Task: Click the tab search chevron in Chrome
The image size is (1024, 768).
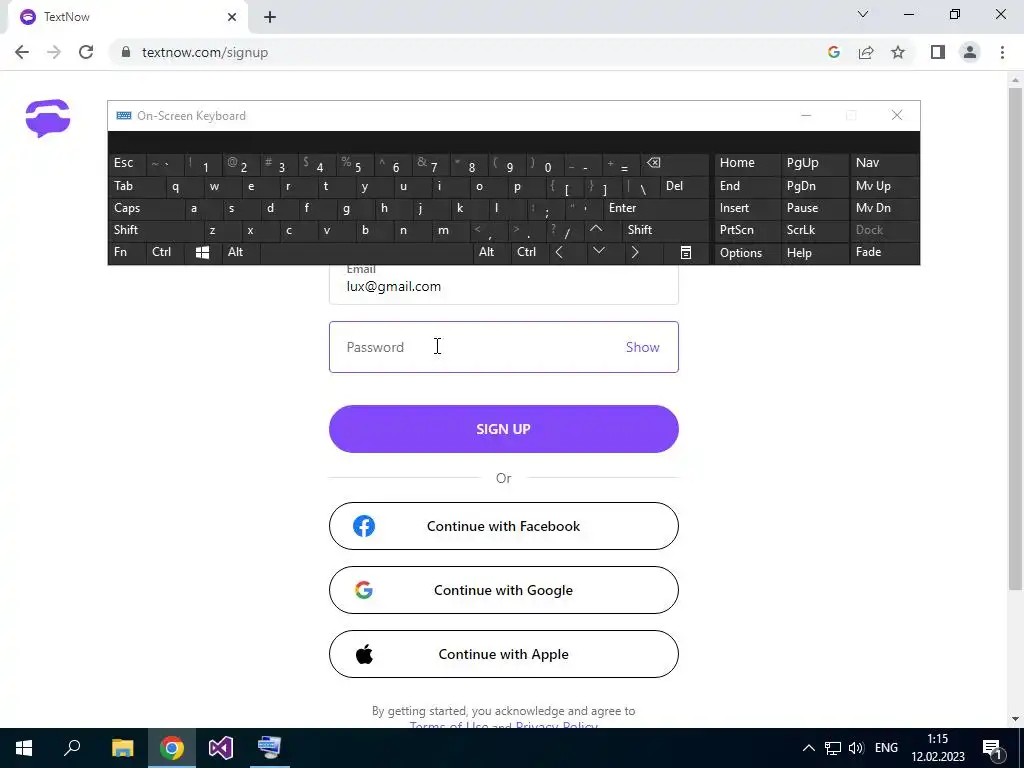Action: pyautogui.click(x=863, y=14)
